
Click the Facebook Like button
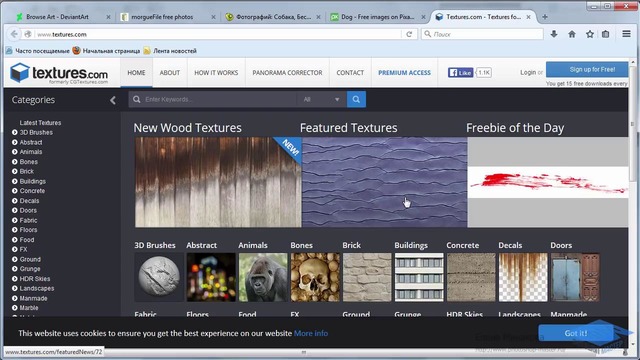(x=460, y=73)
